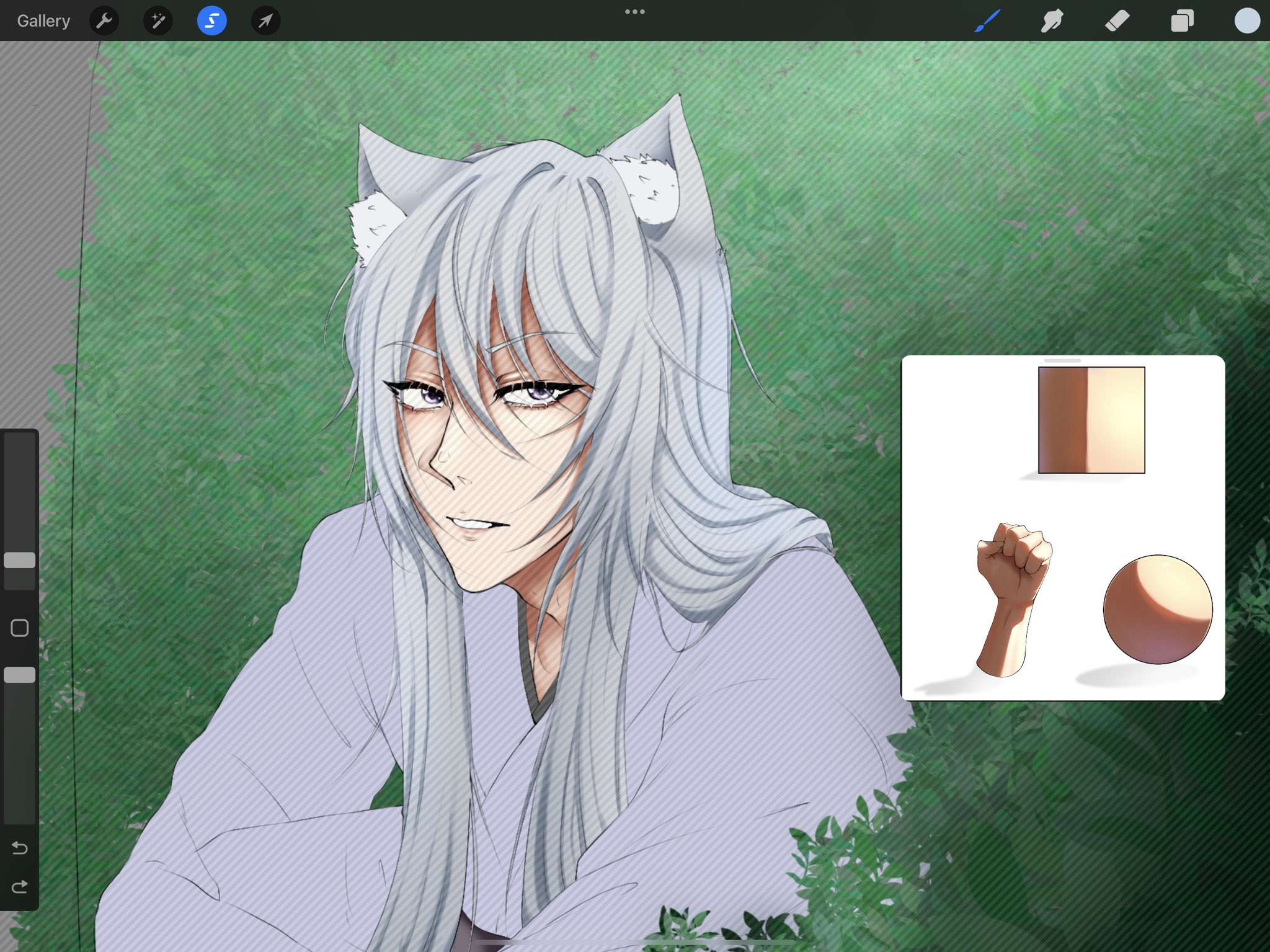The image size is (1270, 952).
Task: Click the fist drawing in reference window
Action: [x=1010, y=595]
